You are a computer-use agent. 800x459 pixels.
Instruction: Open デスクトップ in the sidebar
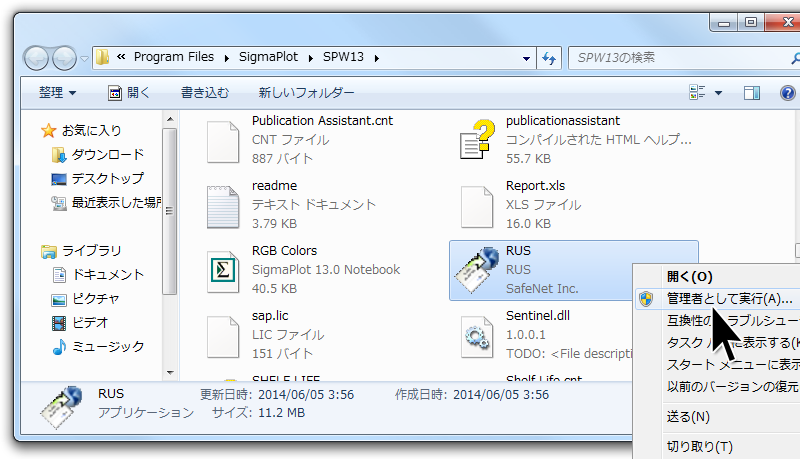108,178
